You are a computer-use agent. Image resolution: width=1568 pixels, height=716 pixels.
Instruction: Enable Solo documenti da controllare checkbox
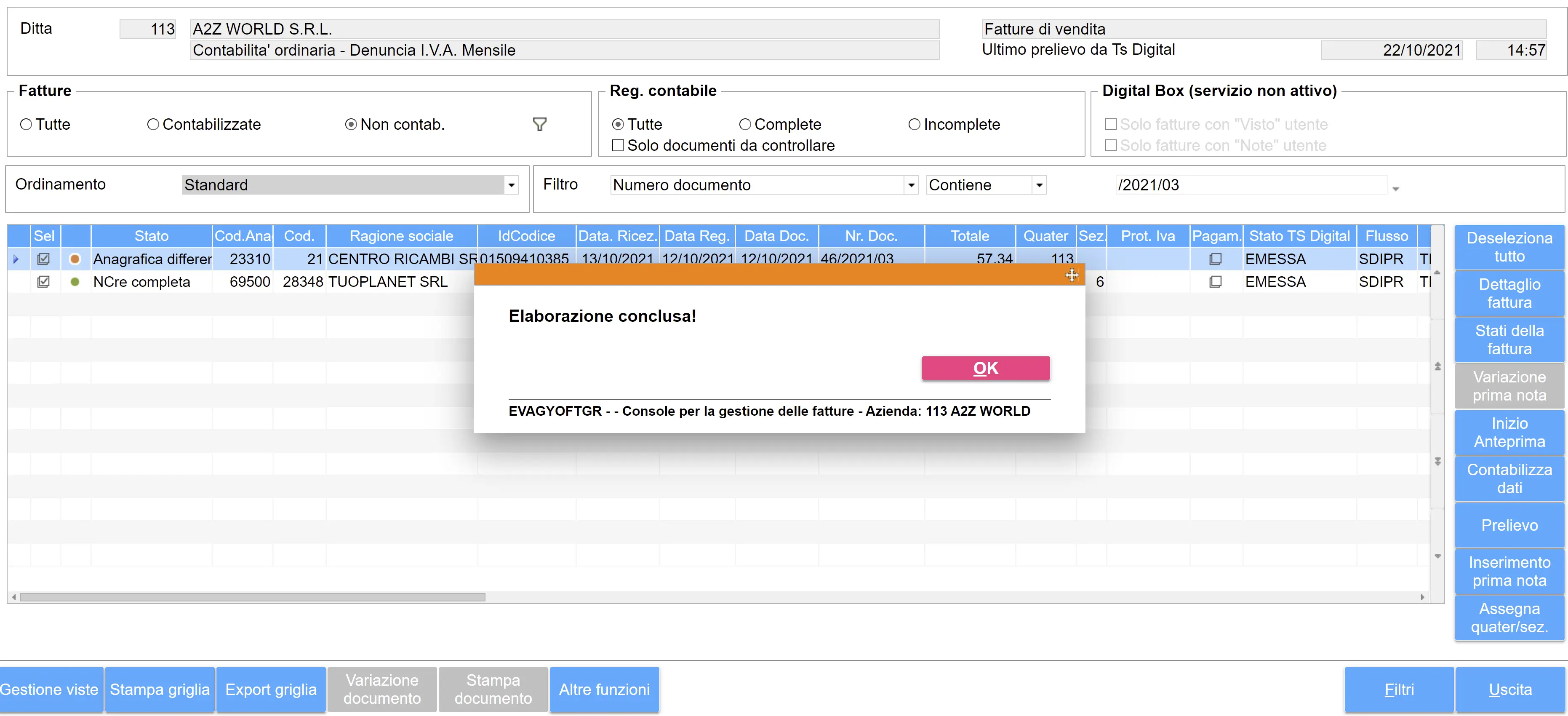pyautogui.click(x=618, y=145)
